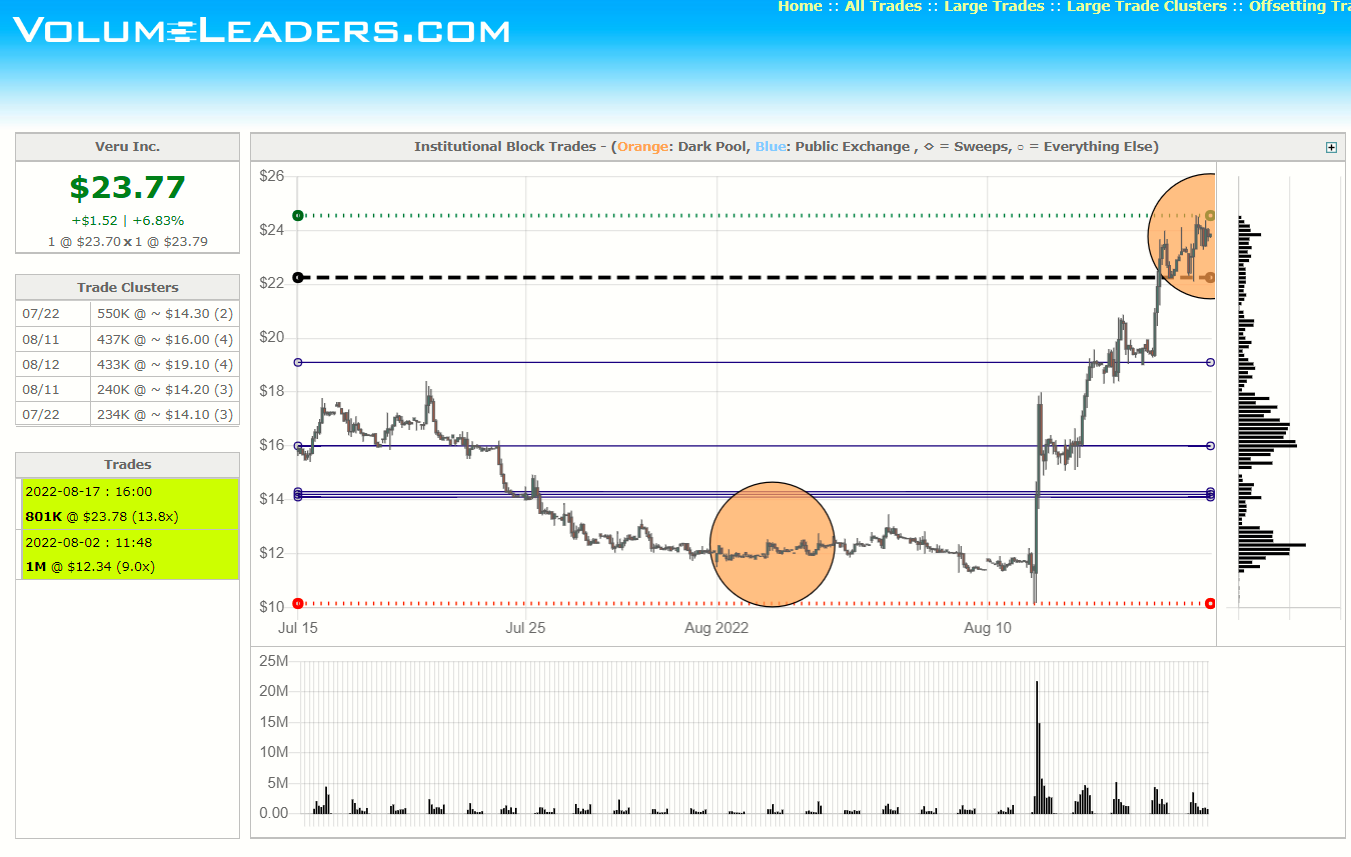Viewport: 1351px width, 857px height.
Task: Open the Large Trades link
Action: (994, 7)
